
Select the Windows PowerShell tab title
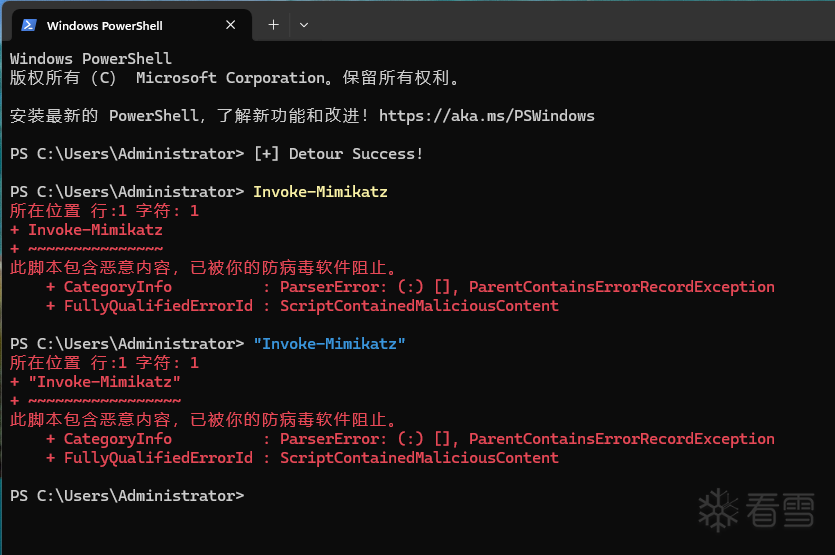(104, 25)
